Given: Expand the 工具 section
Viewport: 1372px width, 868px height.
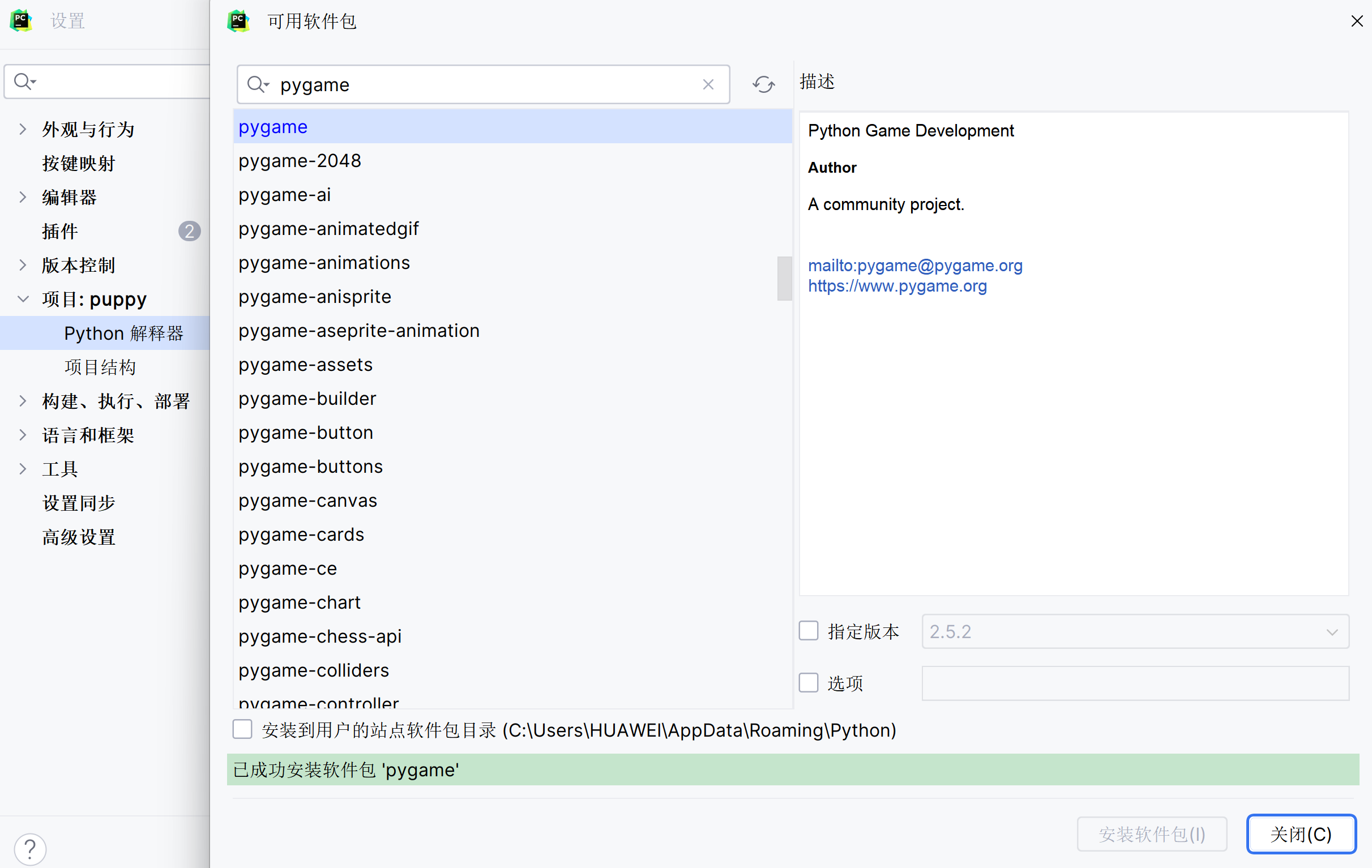Looking at the screenshot, I should pos(23,469).
